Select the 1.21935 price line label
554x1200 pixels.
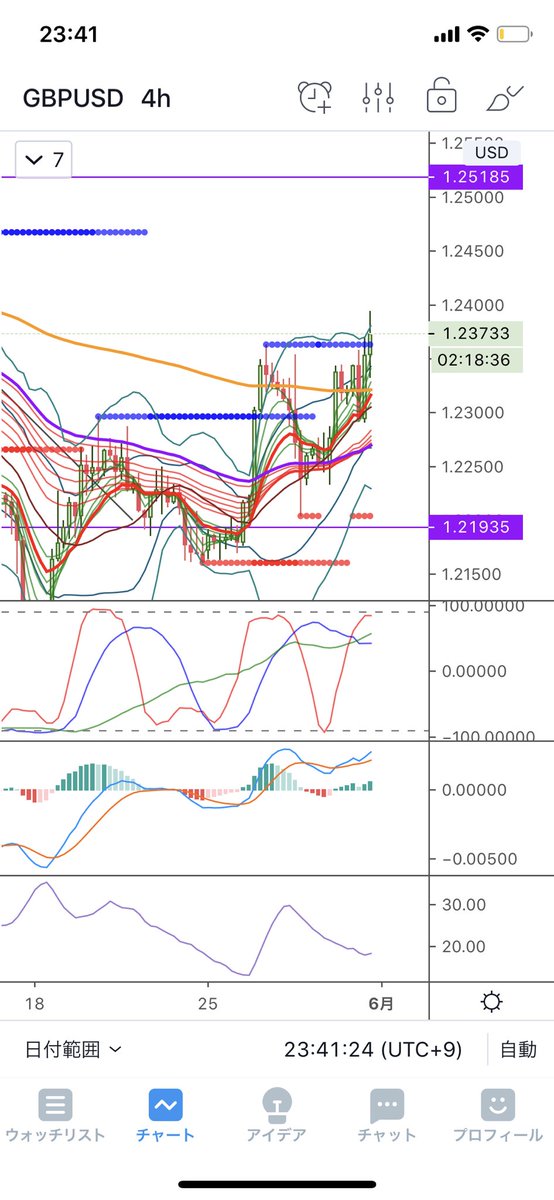(x=476, y=527)
